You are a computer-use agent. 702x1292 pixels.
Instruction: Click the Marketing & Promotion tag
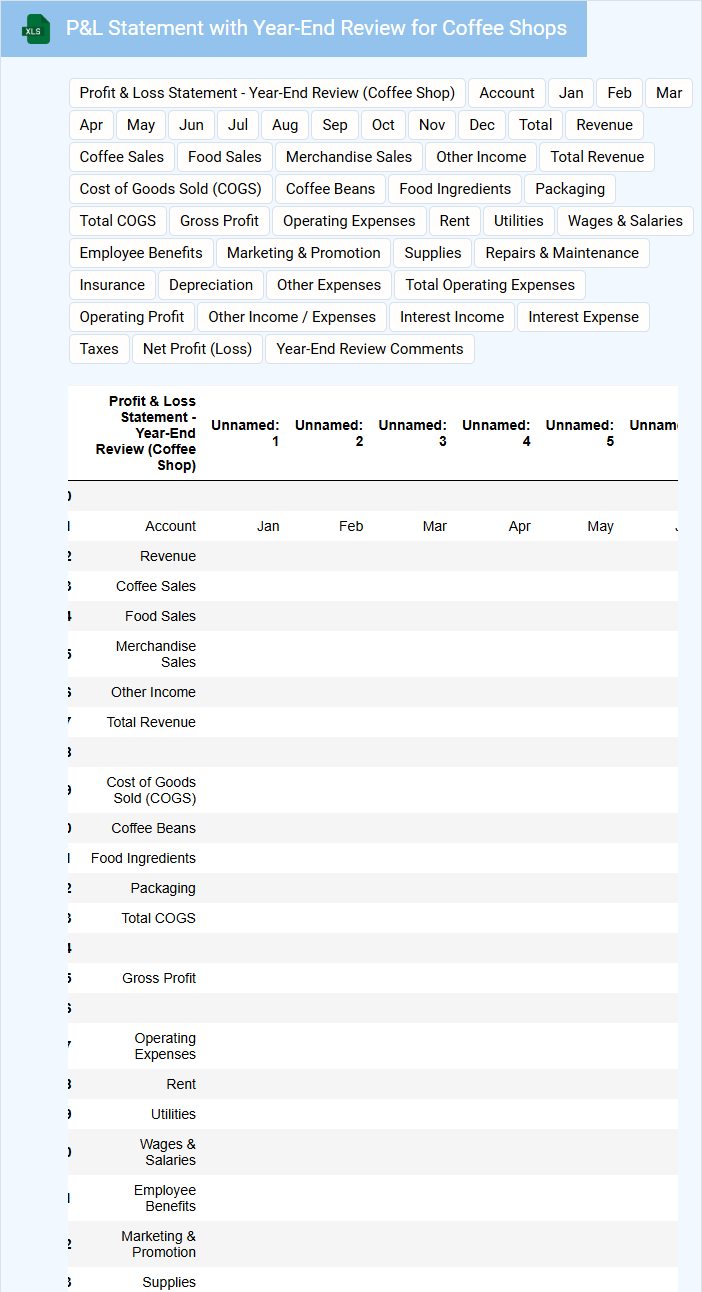click(304, 253)
